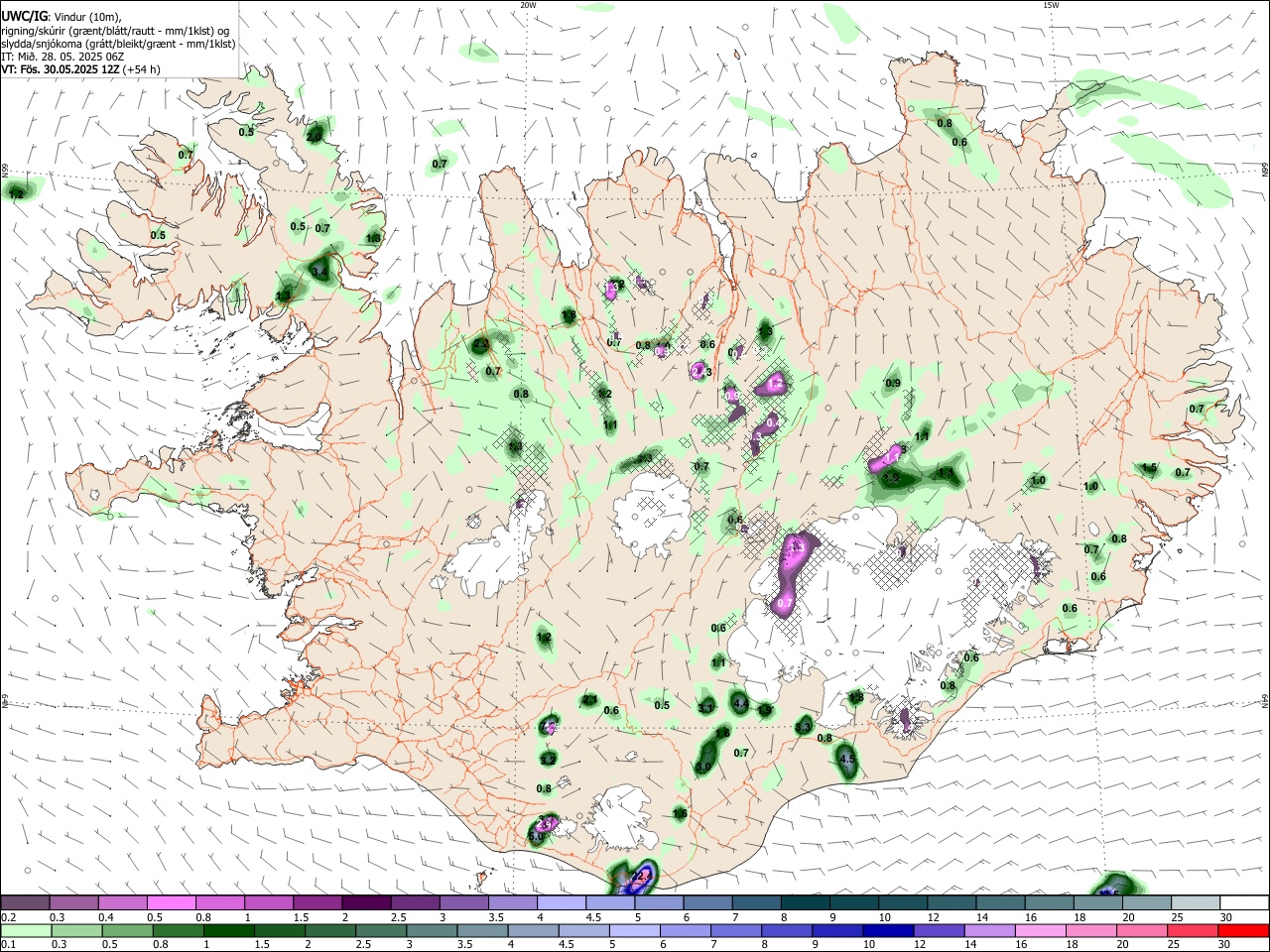Click the '12' label on the snow scale
Screen dimensions: 1270x952
(933, 917)
